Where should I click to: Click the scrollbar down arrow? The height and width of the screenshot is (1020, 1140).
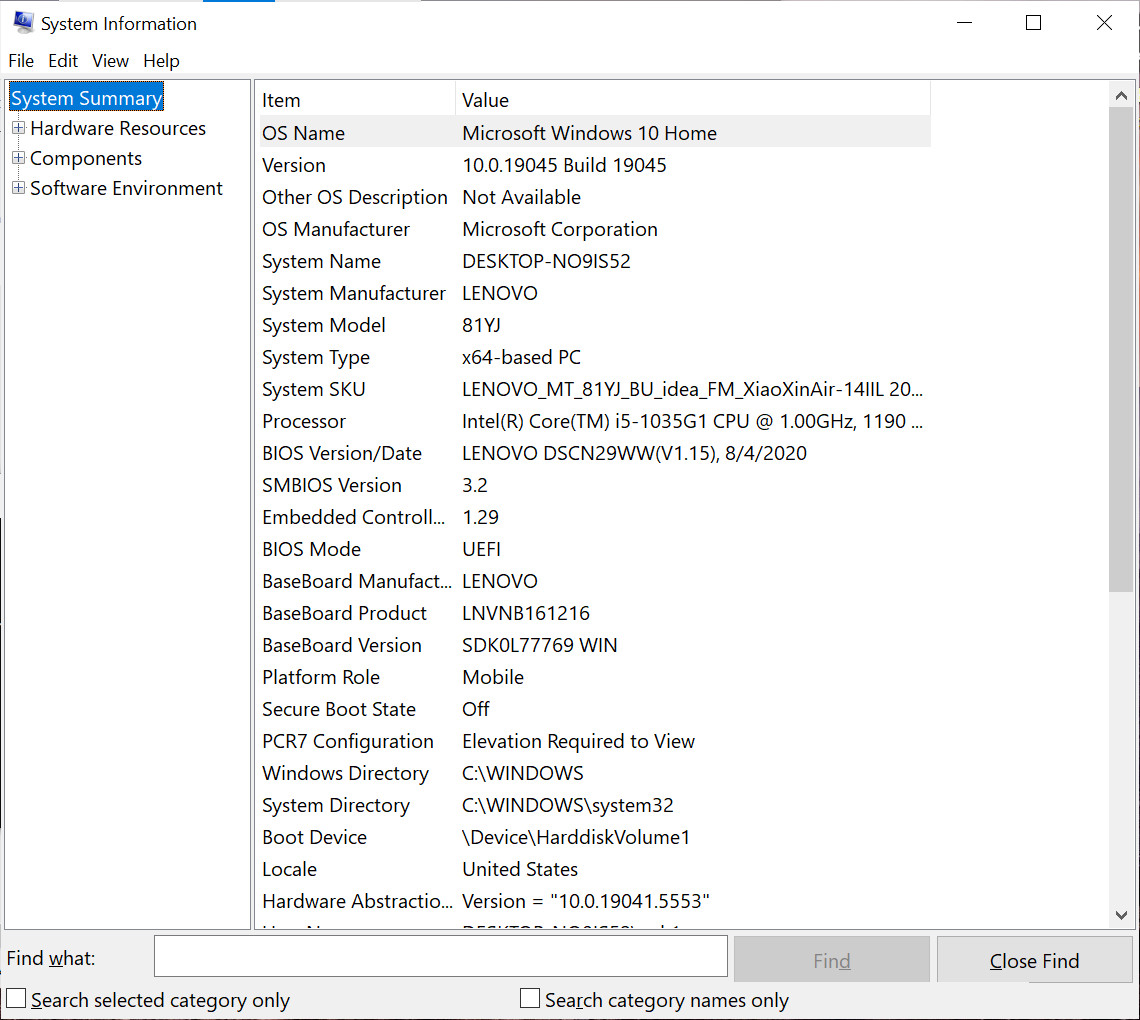tap(1121, 915)
